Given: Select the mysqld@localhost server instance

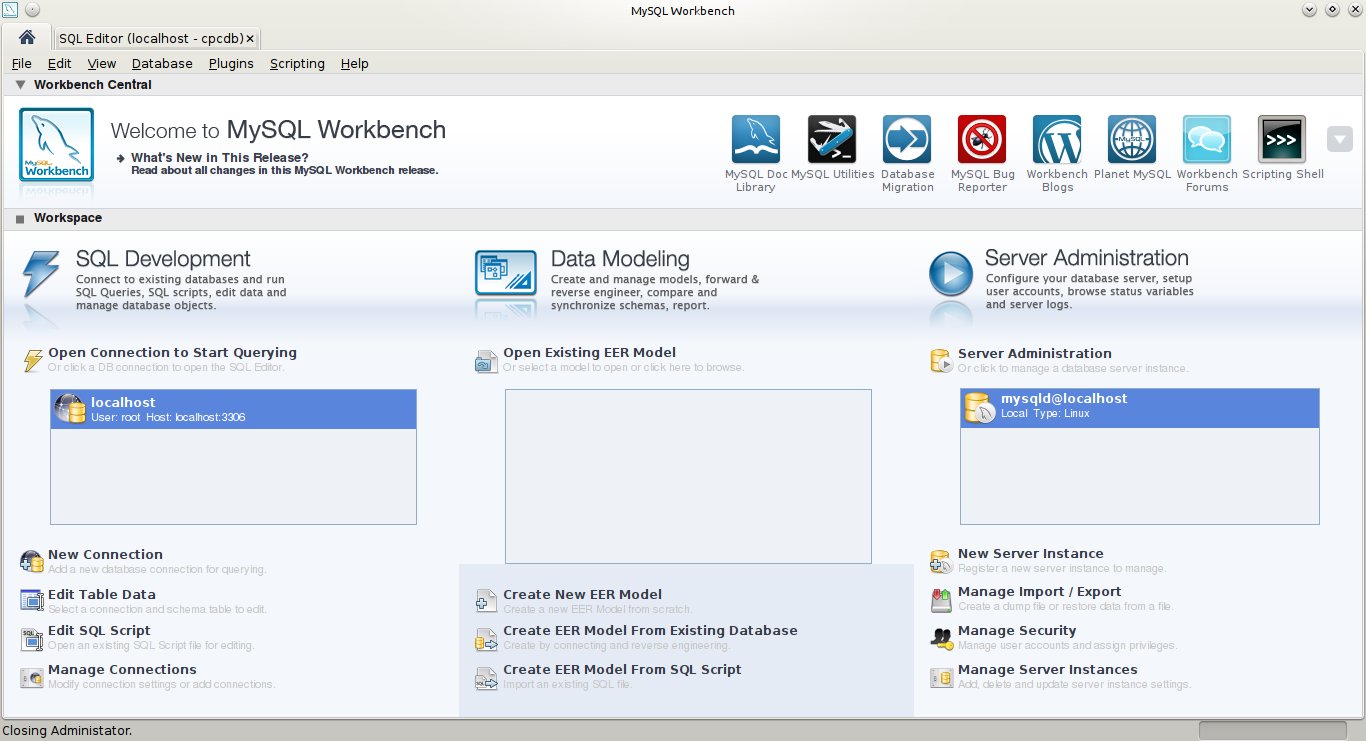Looking at the screenshot, I should click(1139, 407).
